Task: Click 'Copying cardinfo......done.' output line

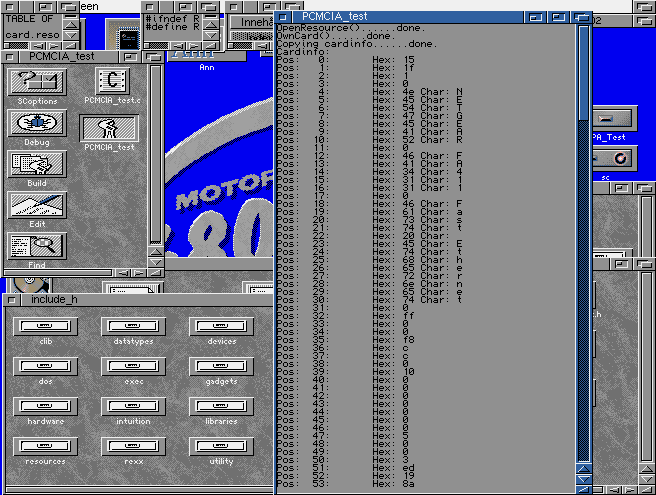Action: point(357,44)
